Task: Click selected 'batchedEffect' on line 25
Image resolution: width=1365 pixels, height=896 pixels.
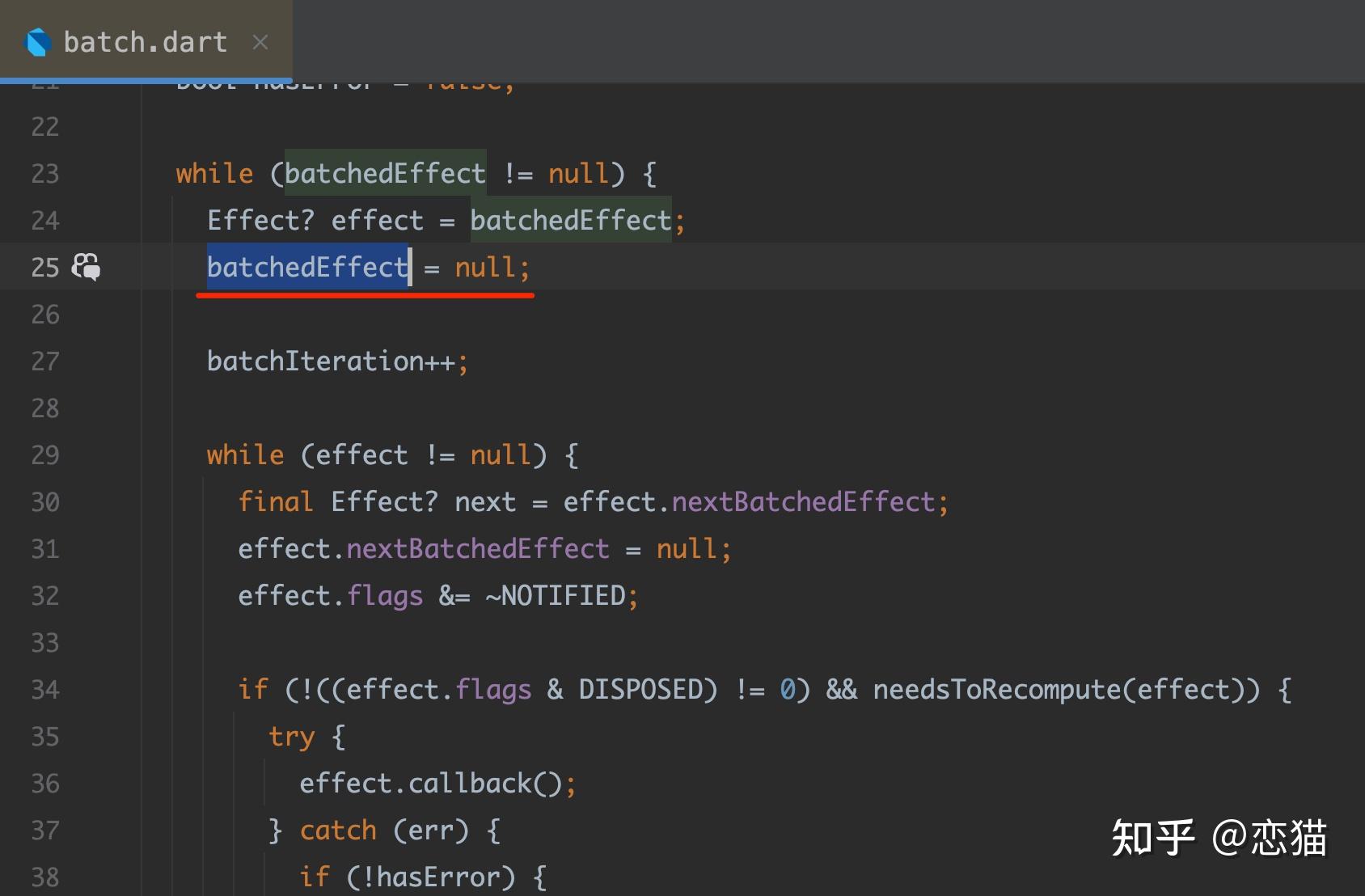Action: pyautogui.click(x=308, y=267)
